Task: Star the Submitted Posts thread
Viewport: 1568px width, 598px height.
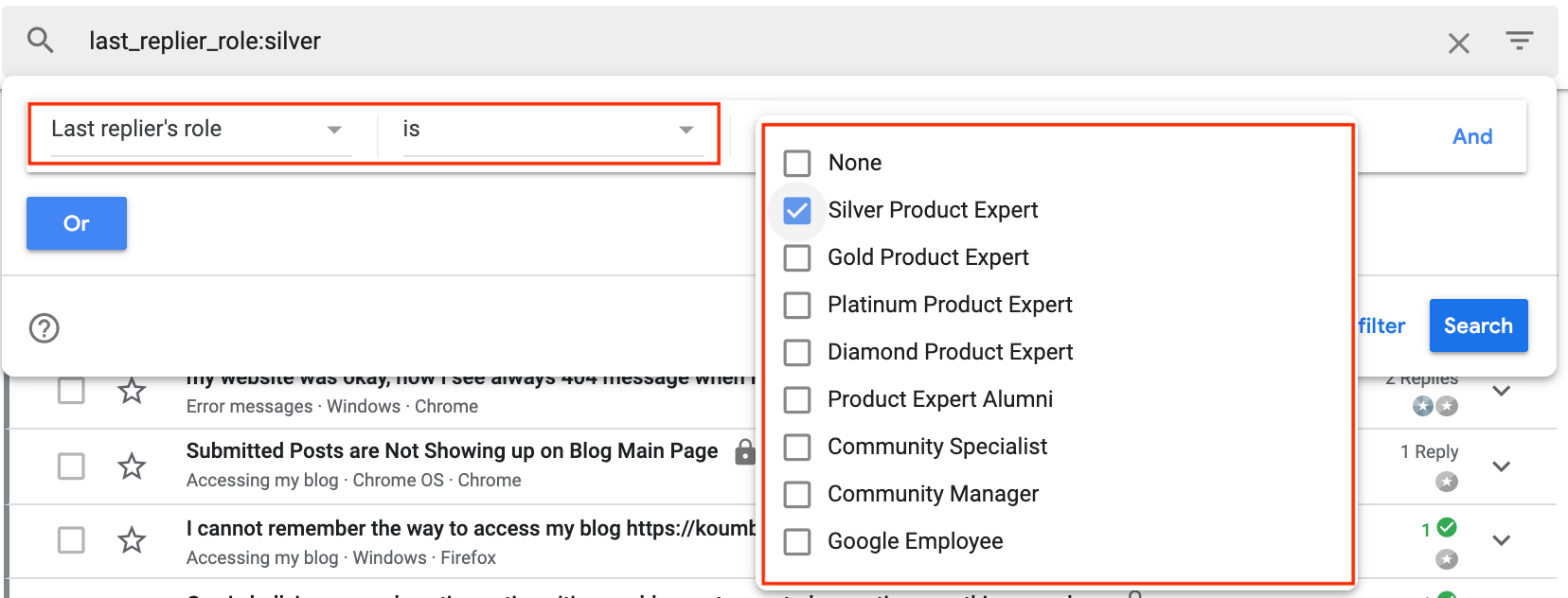Action: (132, 466)
